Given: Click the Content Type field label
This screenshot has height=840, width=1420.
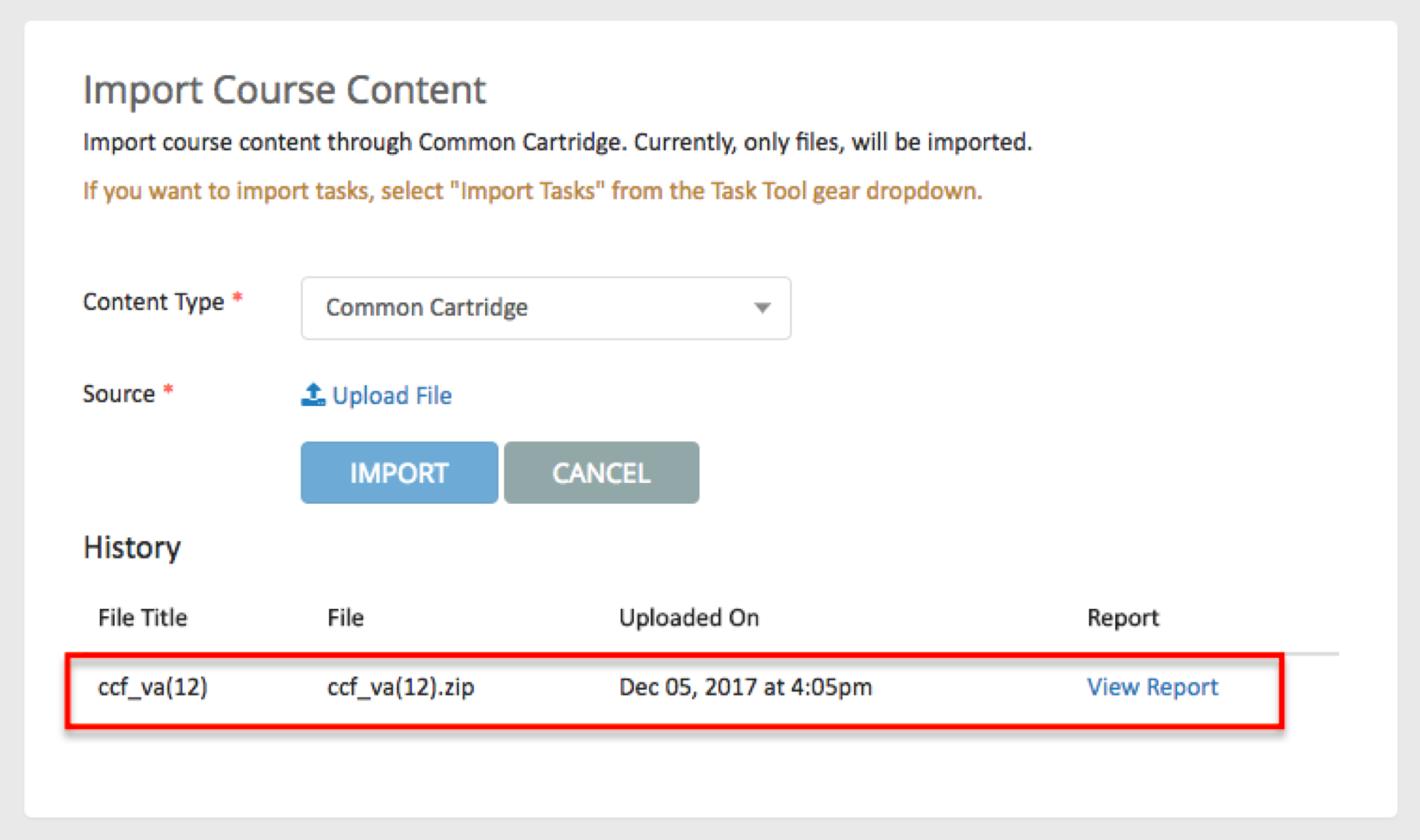Looking at the screenshot, I should (154, 302).
